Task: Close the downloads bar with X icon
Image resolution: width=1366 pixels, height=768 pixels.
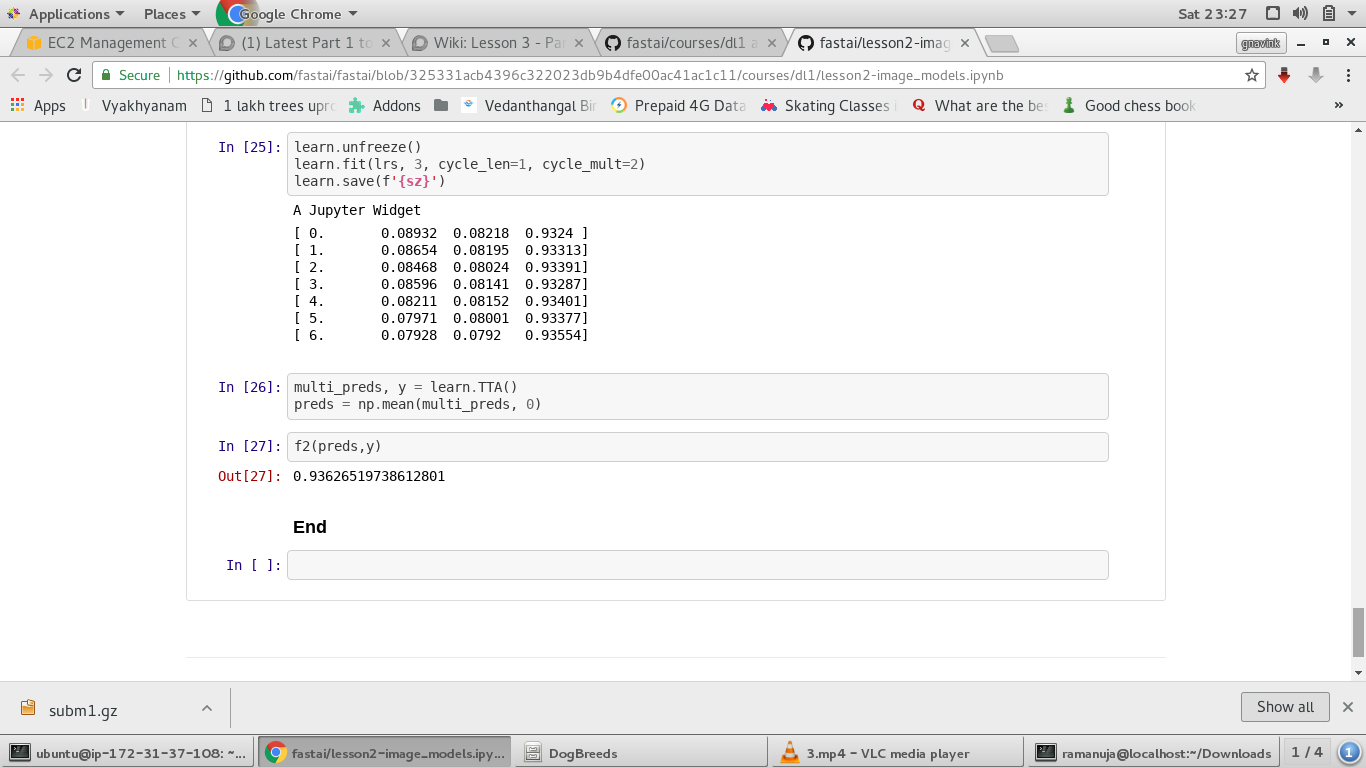Action: tap(1347, 707)
